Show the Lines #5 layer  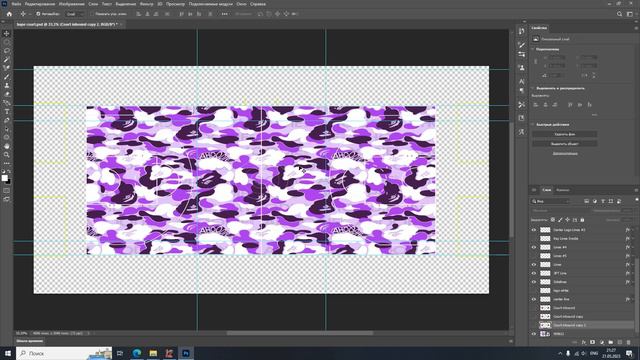tap(534, 256)
